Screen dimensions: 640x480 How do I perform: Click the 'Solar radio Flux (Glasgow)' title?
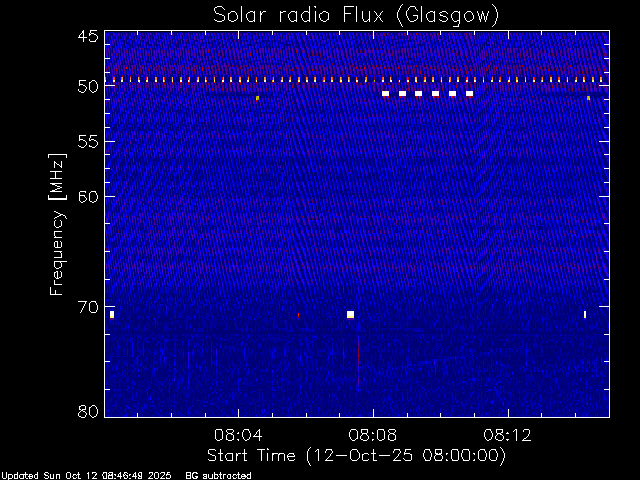pyautogui.click(x=356, y=16)
